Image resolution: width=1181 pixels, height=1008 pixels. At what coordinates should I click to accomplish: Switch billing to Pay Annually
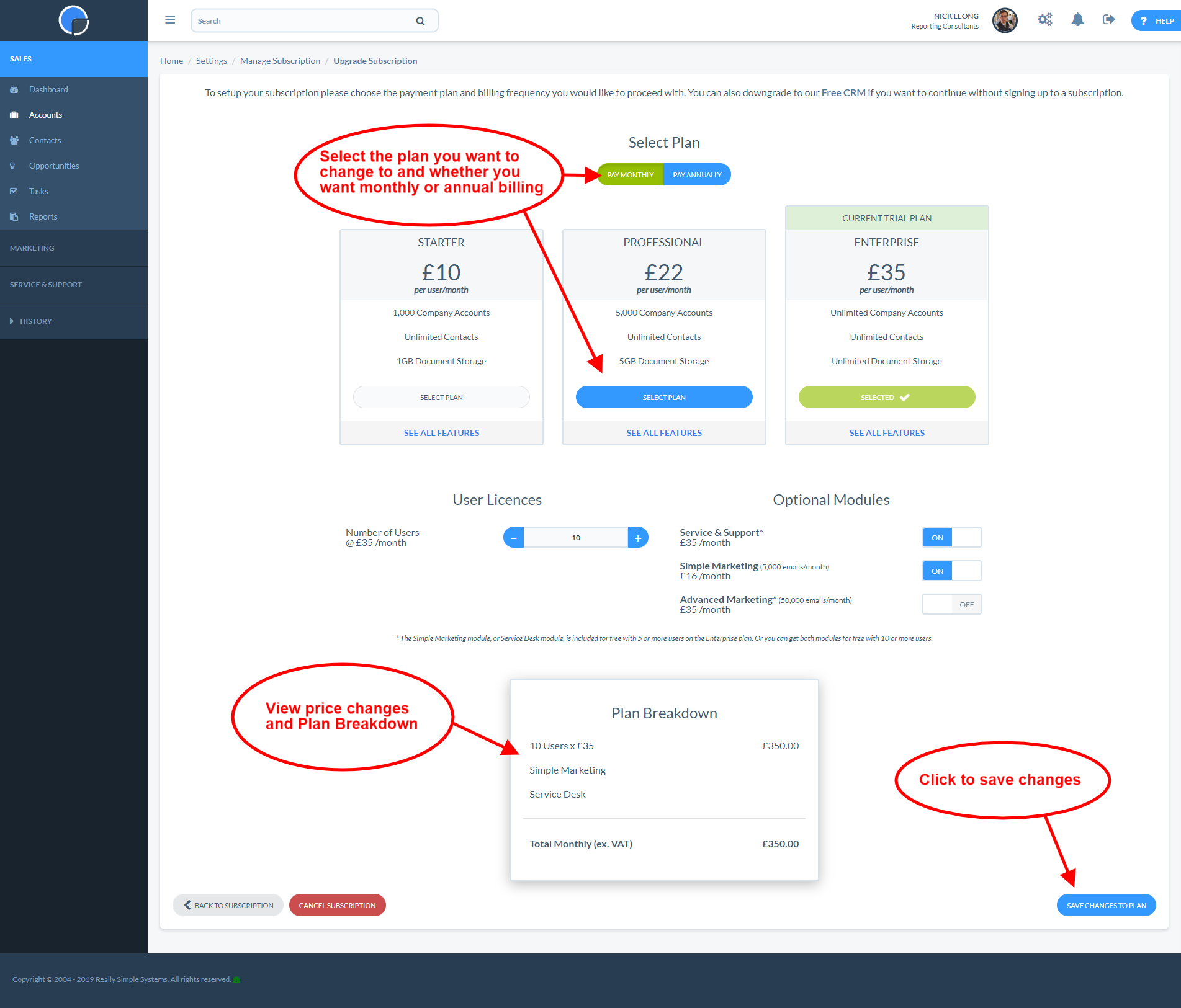click(x=697, y=175)
